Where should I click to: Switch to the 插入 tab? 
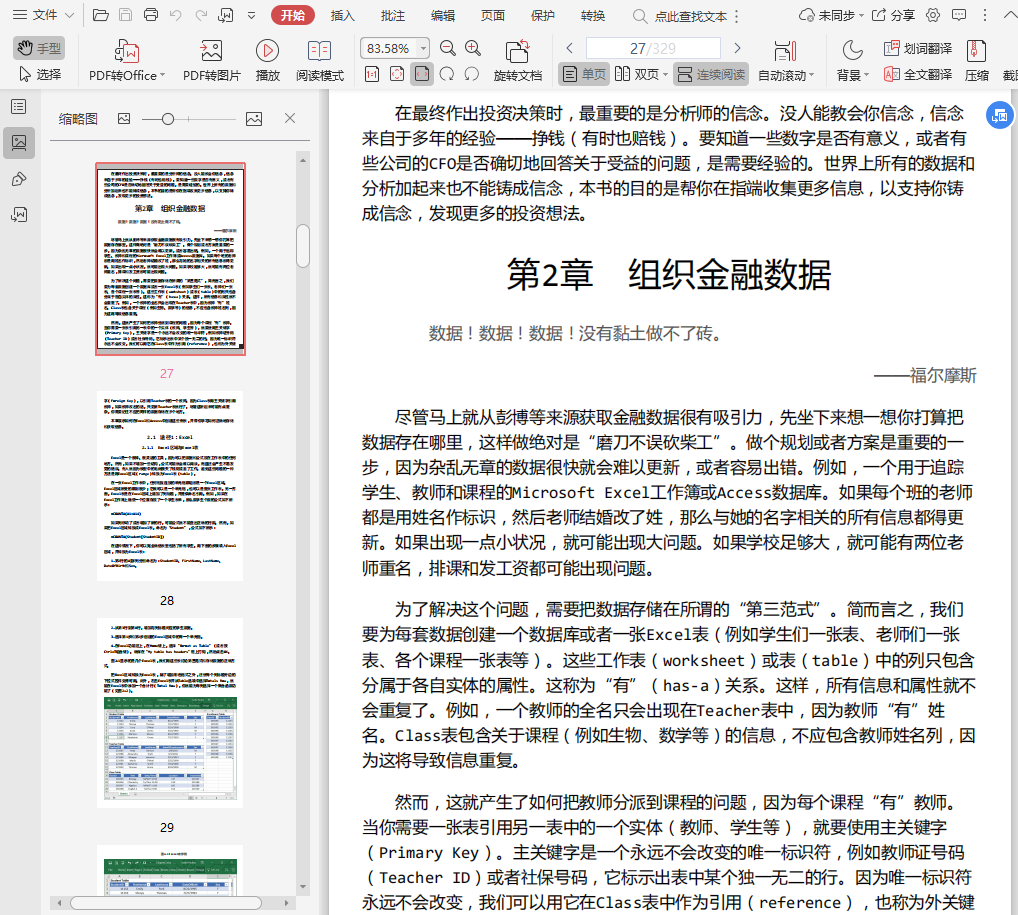tap(342, 16)
